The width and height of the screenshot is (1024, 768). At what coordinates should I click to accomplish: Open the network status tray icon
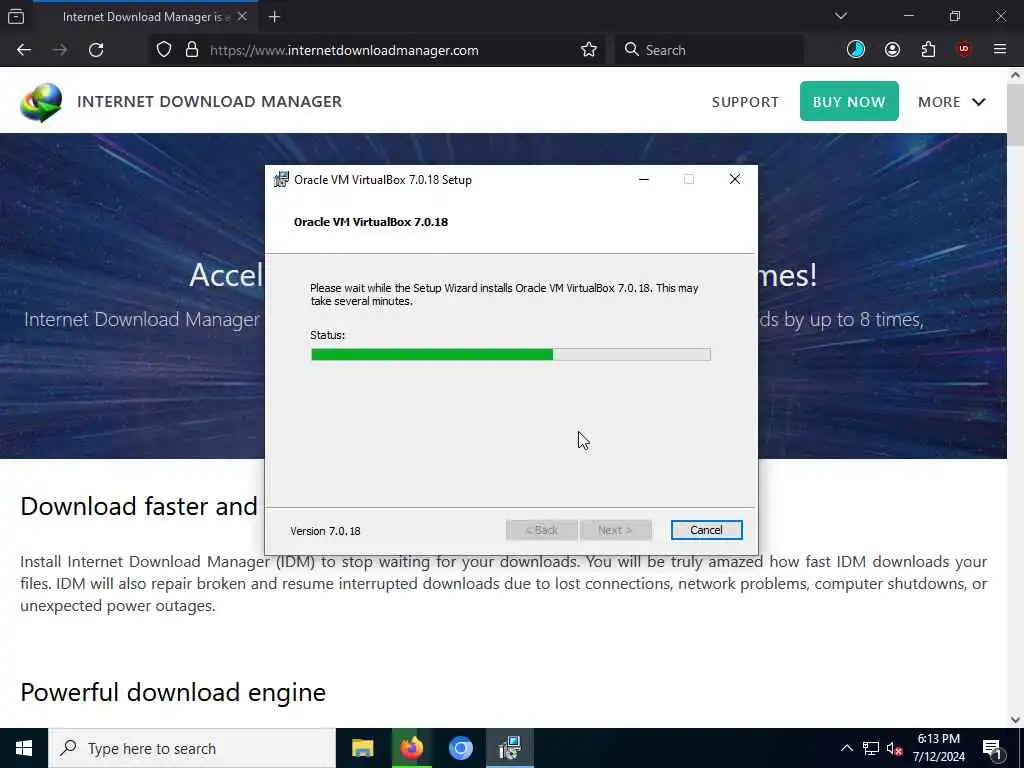pos(871,748)
